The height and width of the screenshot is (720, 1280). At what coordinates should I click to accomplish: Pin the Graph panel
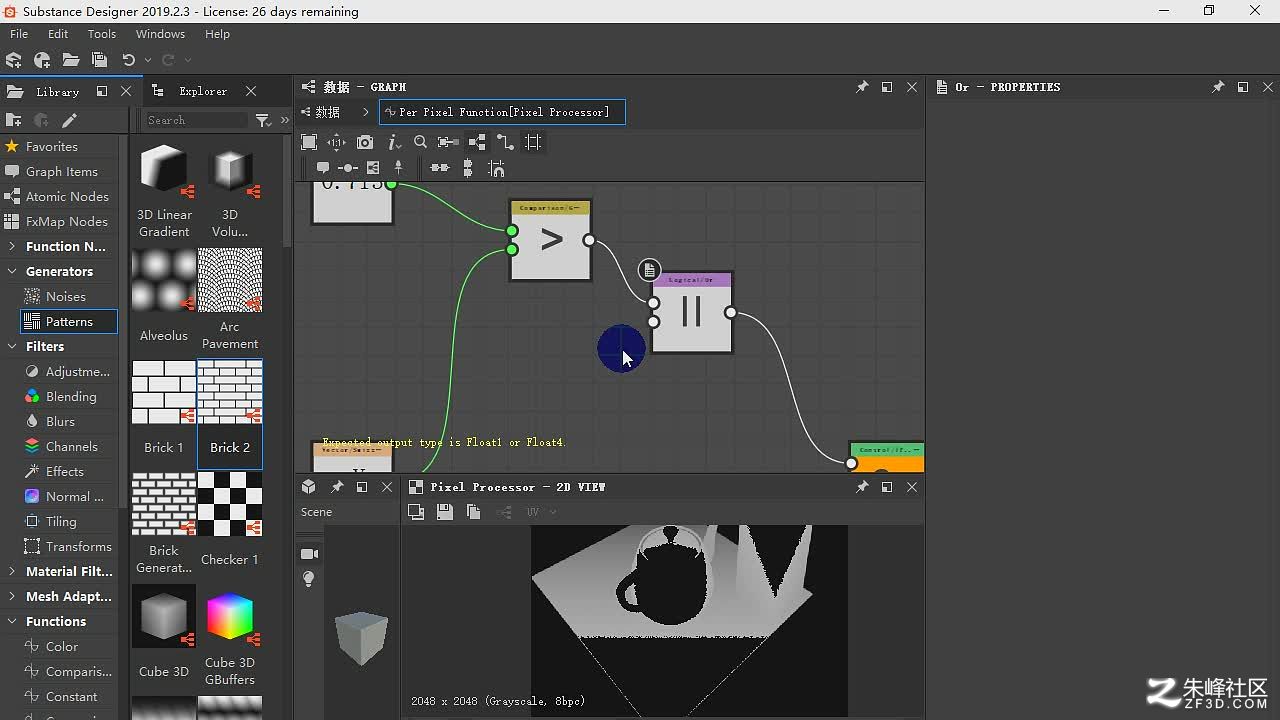[862, 87]
